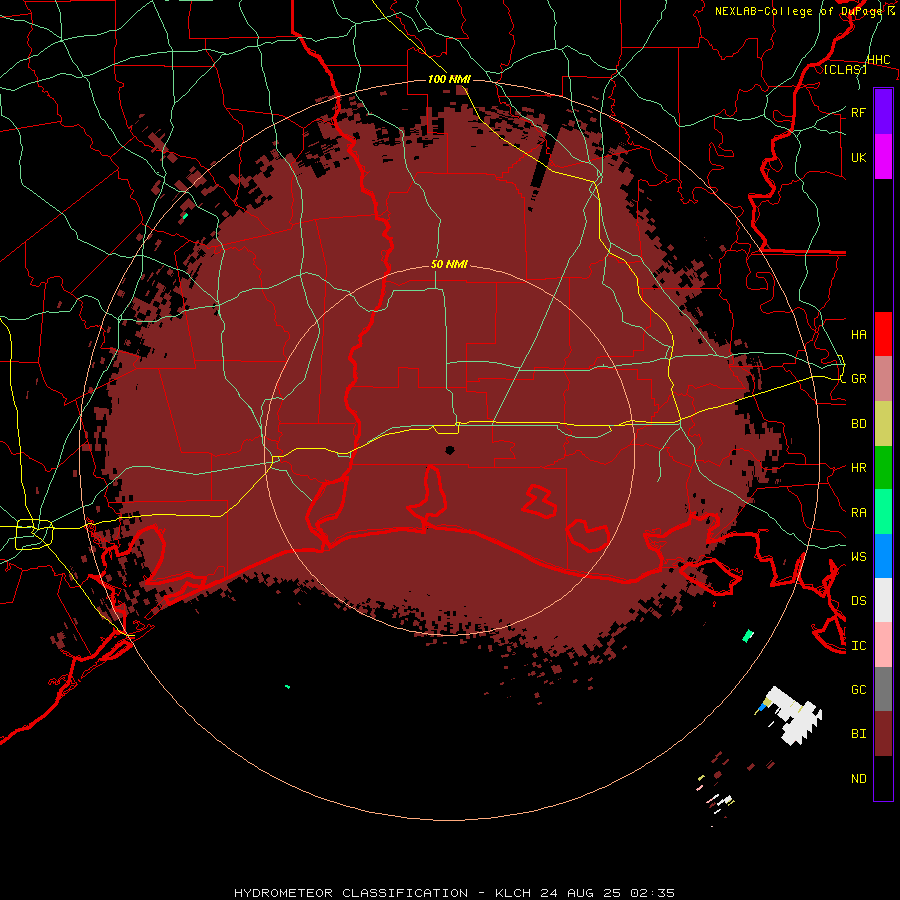Image resolution: width=900 pixels, height=900 pixels.
Task: Click the BD yellow legend swatch
Action: (883, 424)
